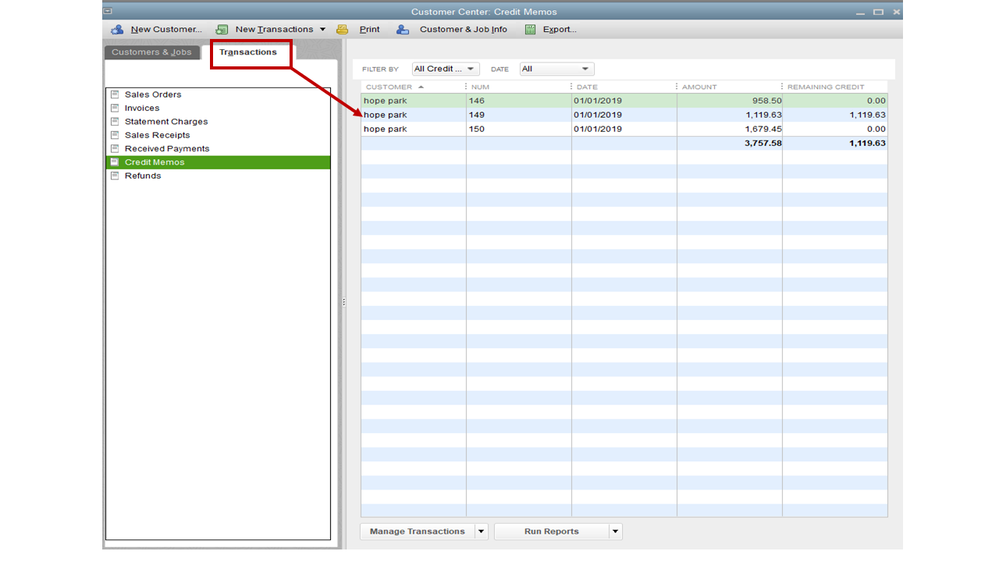The height and width of the screenshot is (562, 999).
Task: Expand the Manage Transactions arrow menu
Action: tap(481, 531)
